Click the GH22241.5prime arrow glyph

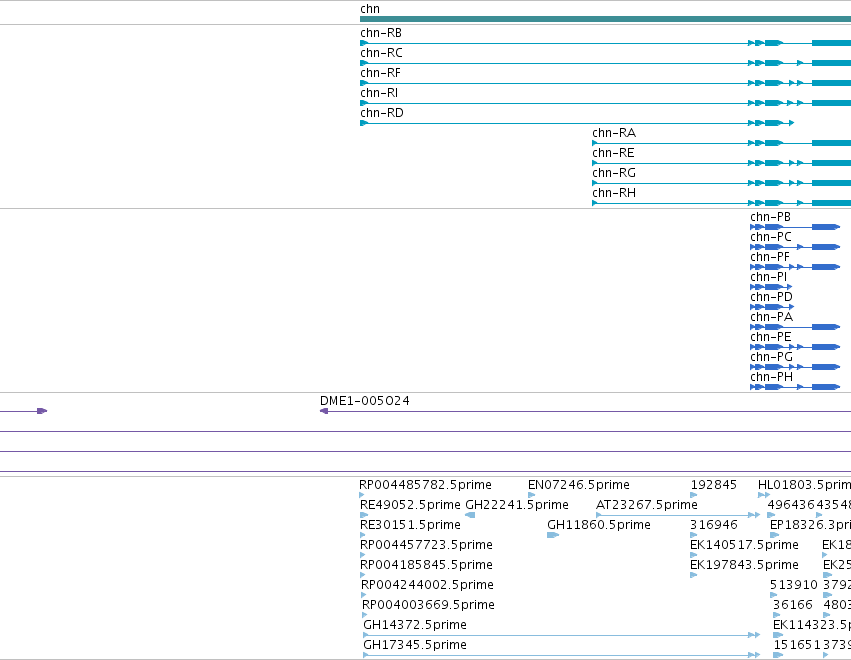click(x=471, y=515)
